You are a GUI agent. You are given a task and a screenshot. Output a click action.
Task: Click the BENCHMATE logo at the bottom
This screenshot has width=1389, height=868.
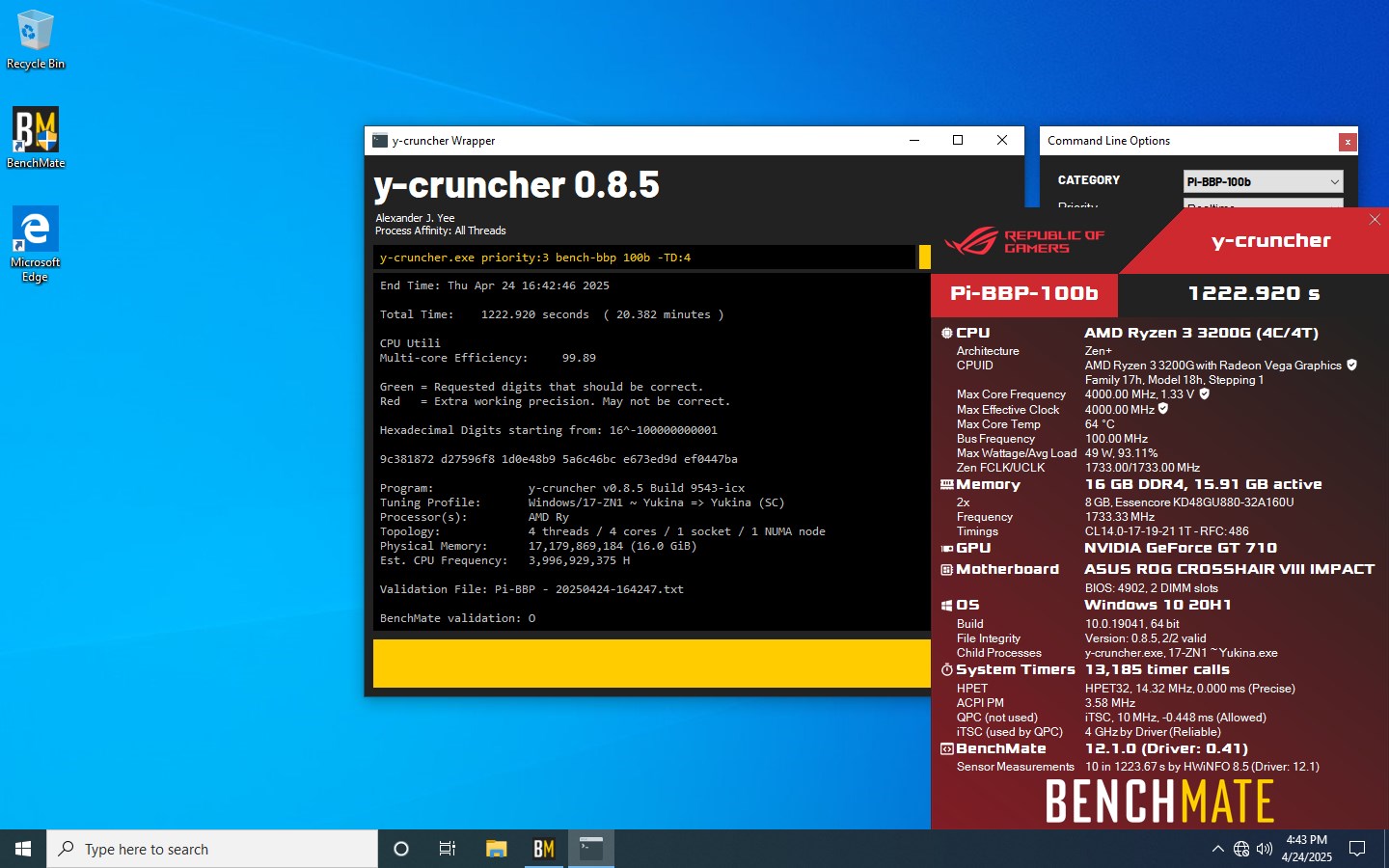pyautogui.click(x=1159, y=801)
